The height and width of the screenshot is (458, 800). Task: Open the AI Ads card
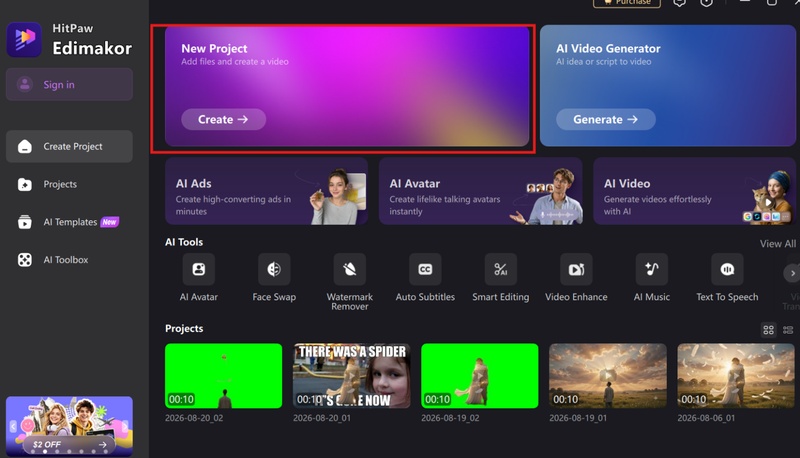266,191
